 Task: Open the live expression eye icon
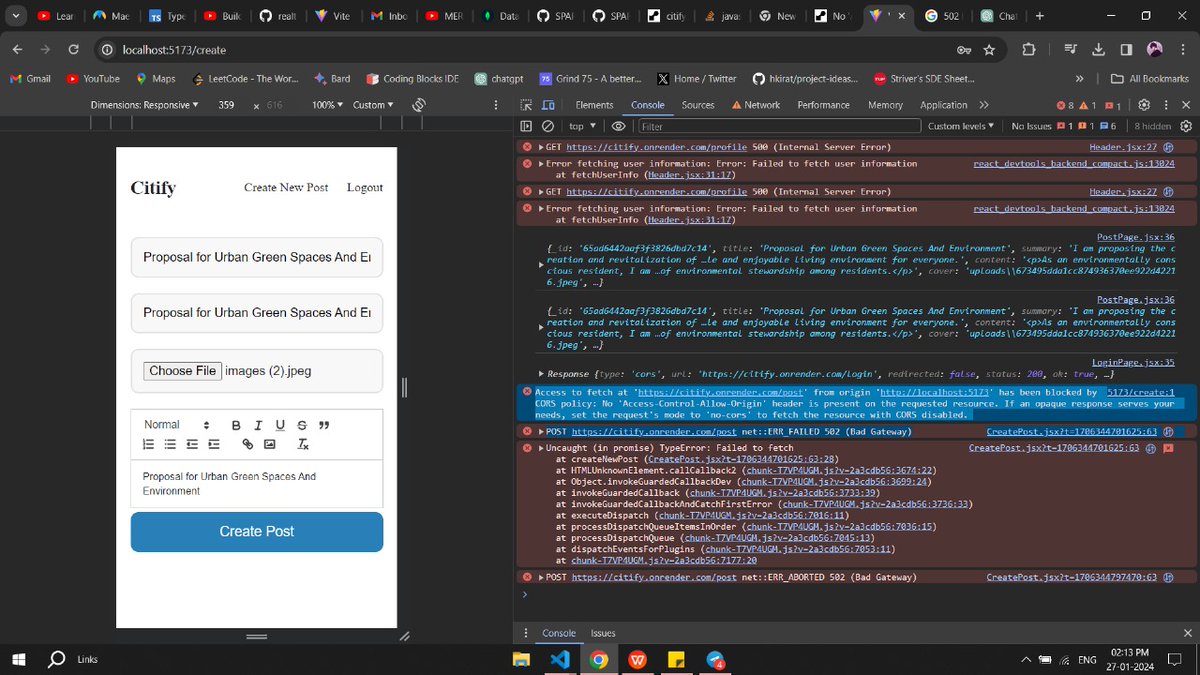[618, 126]
